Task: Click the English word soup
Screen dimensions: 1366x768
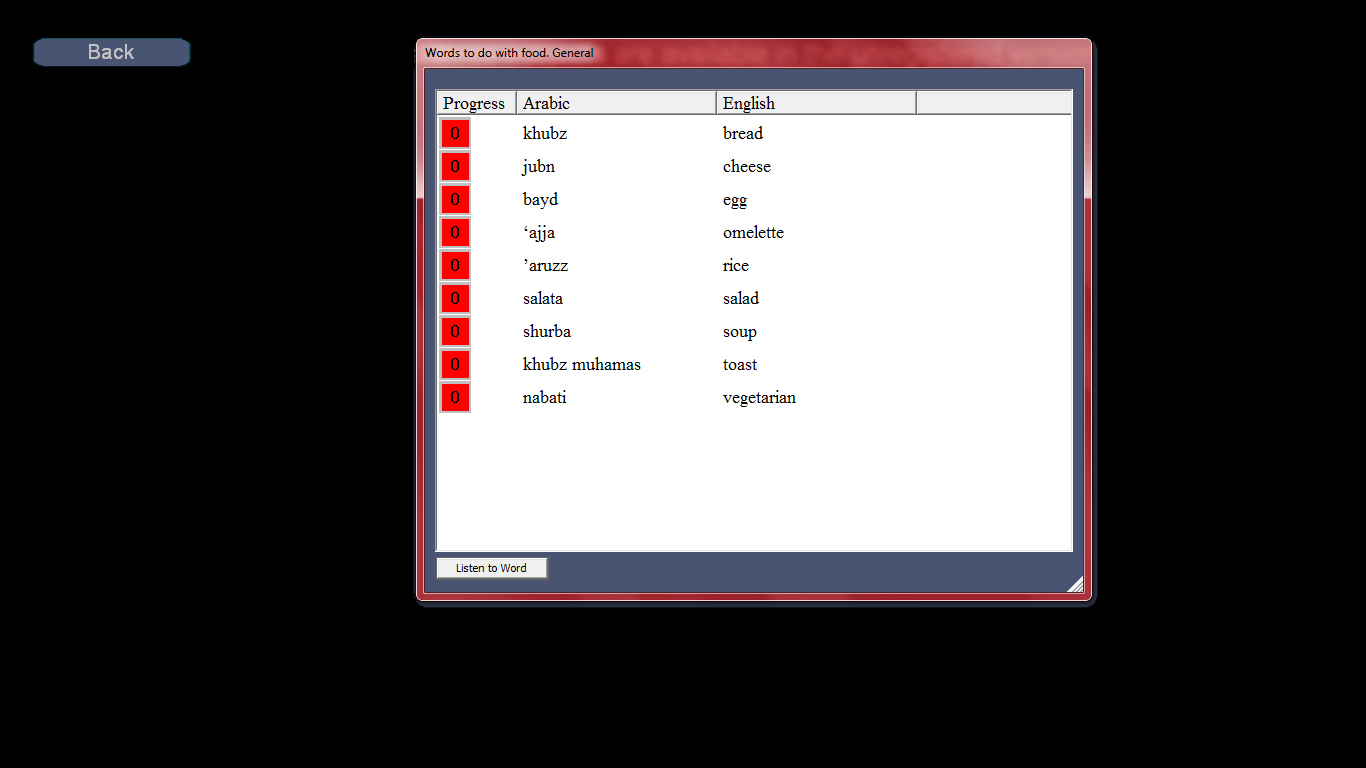Action: [740, 331]
